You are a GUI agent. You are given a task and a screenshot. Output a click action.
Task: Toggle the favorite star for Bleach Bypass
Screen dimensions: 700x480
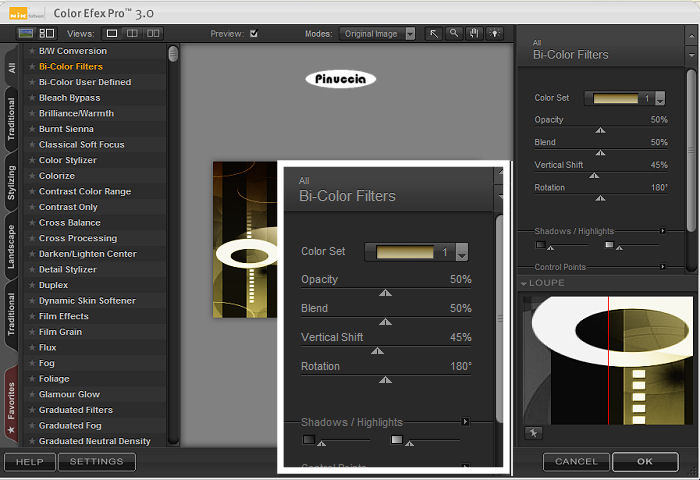32,98
